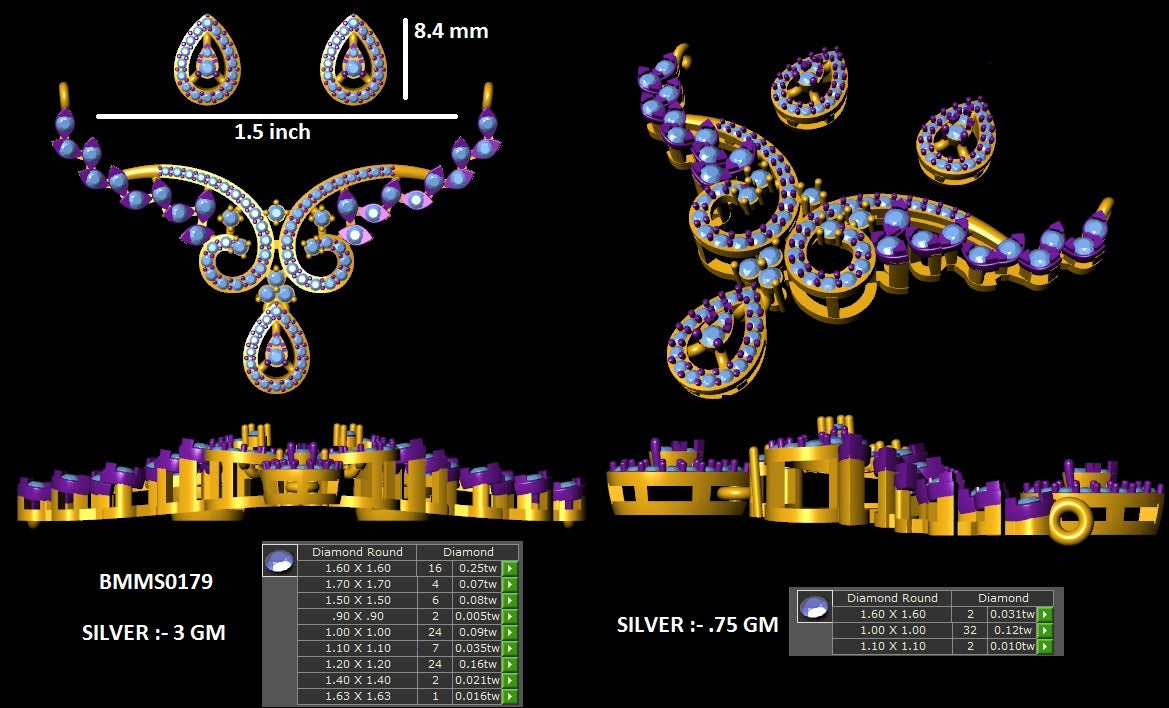The width and height of the screenshot is (1169, 708).
Task: Click the 32 quantity cell in right table
Action: pyautogui.click(x=970, y=630)
